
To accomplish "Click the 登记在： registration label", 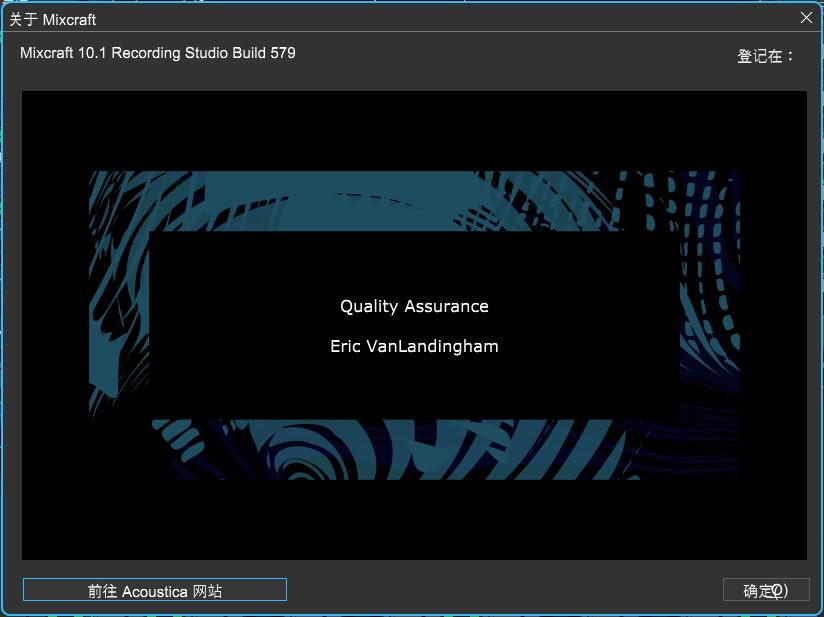I will 766,56.
